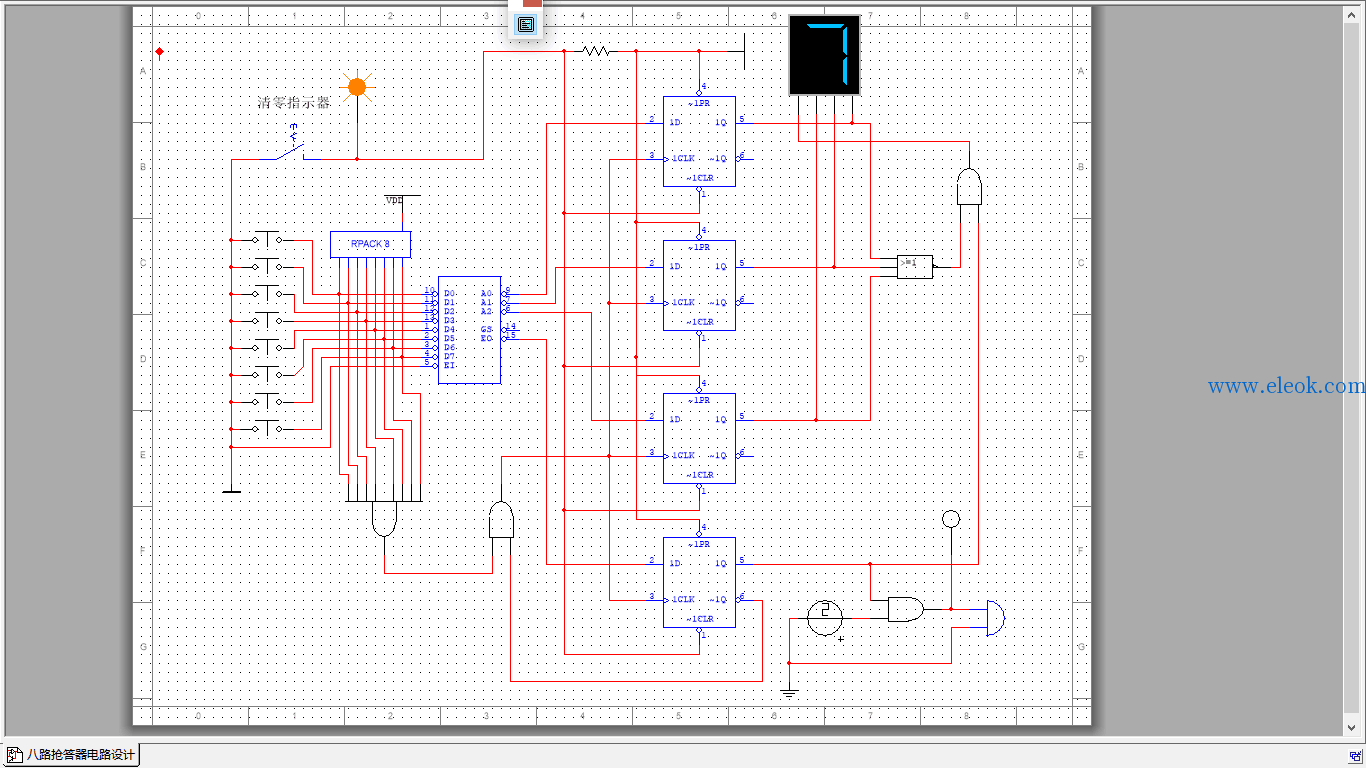Select the third D flip-flop from the top
Viewport: 1366px width, 768px height.
699,438
